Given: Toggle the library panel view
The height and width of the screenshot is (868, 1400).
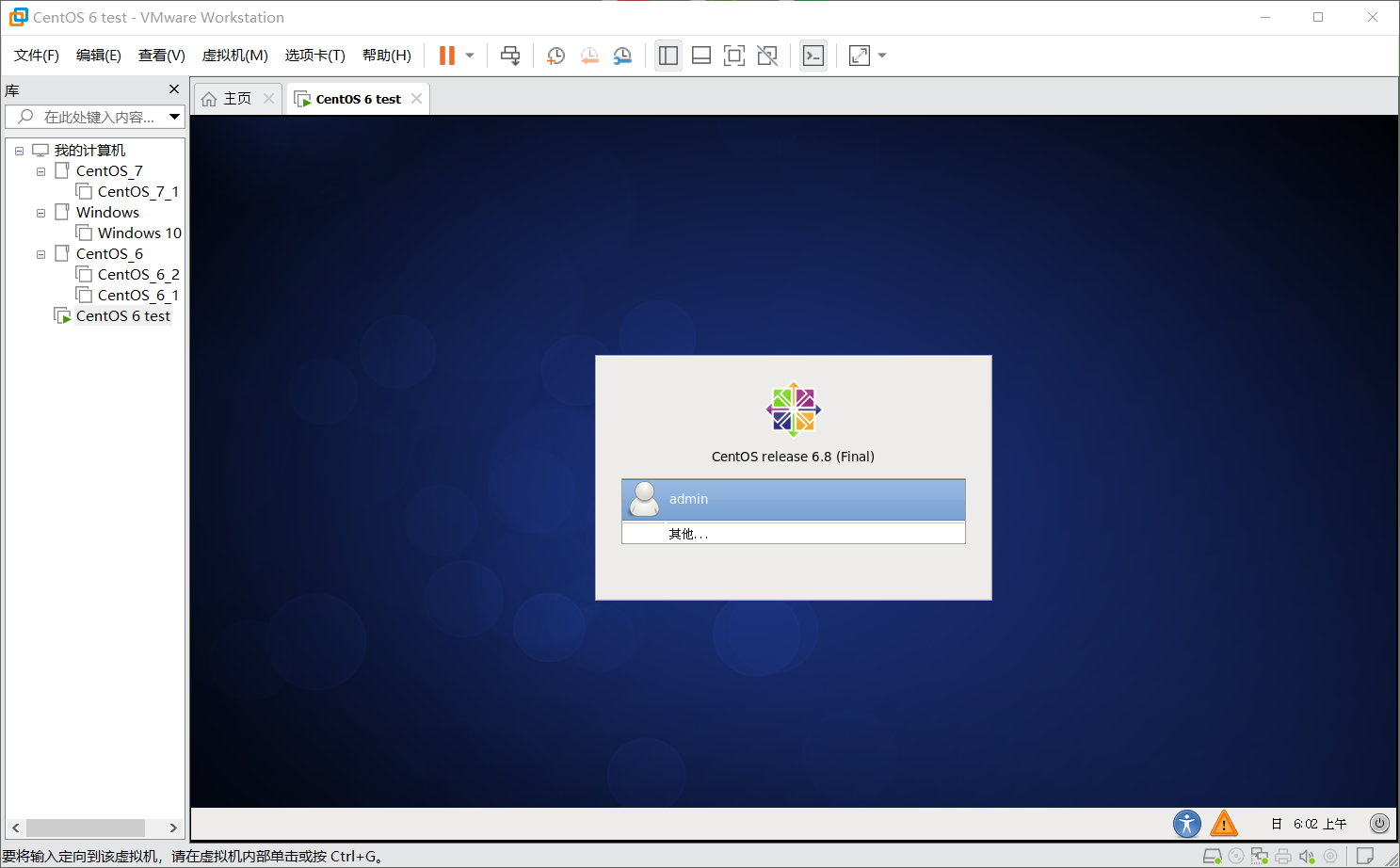Looking at the screenshot, I should click(x=668, y=56).
